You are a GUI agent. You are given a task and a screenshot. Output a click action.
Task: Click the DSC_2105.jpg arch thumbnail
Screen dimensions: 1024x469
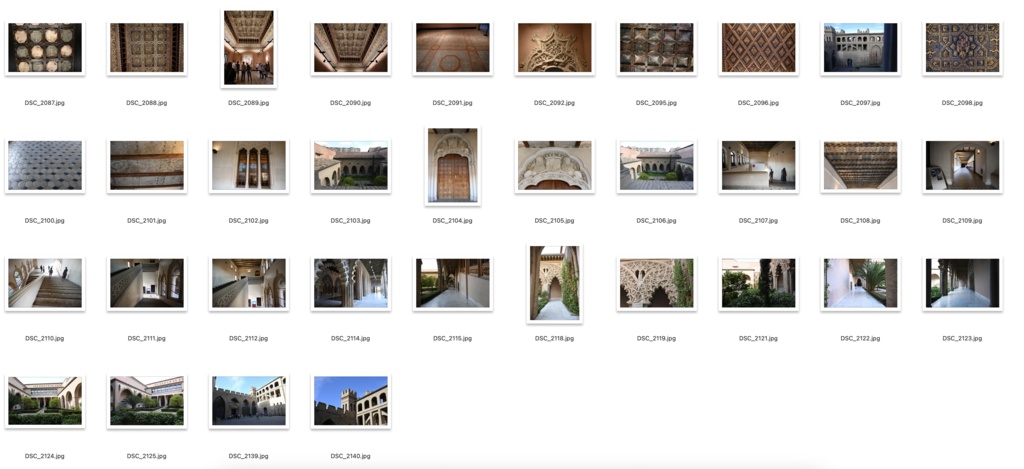coord(554,165)
